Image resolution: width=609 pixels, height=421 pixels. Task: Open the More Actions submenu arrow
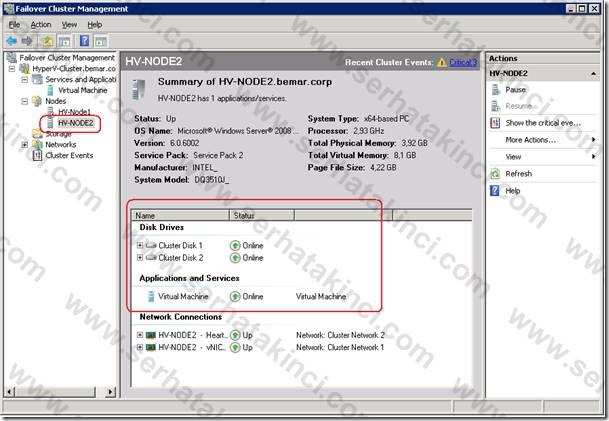[x=593, y=139]
